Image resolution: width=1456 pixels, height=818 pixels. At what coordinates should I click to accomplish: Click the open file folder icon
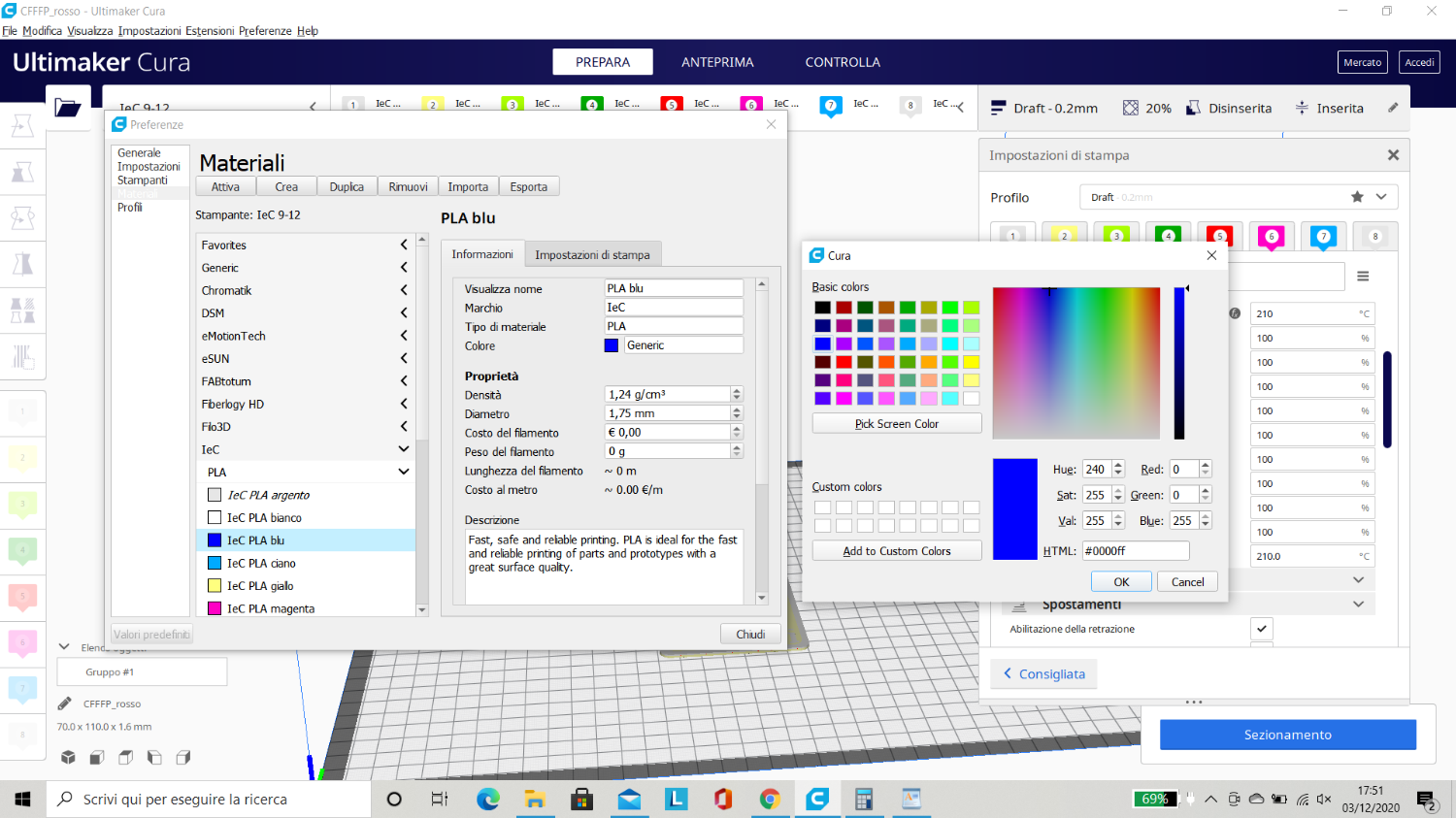click(68, 108)
